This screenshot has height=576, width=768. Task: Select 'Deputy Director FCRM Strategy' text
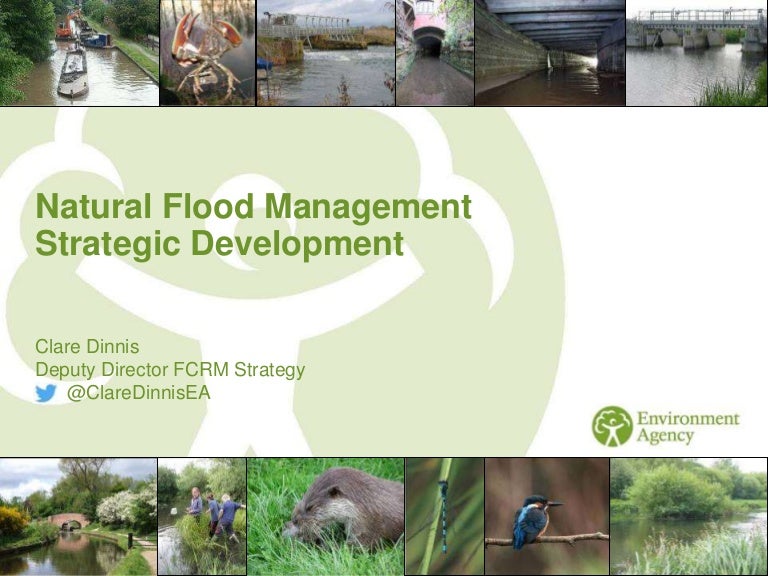(170, 370)
